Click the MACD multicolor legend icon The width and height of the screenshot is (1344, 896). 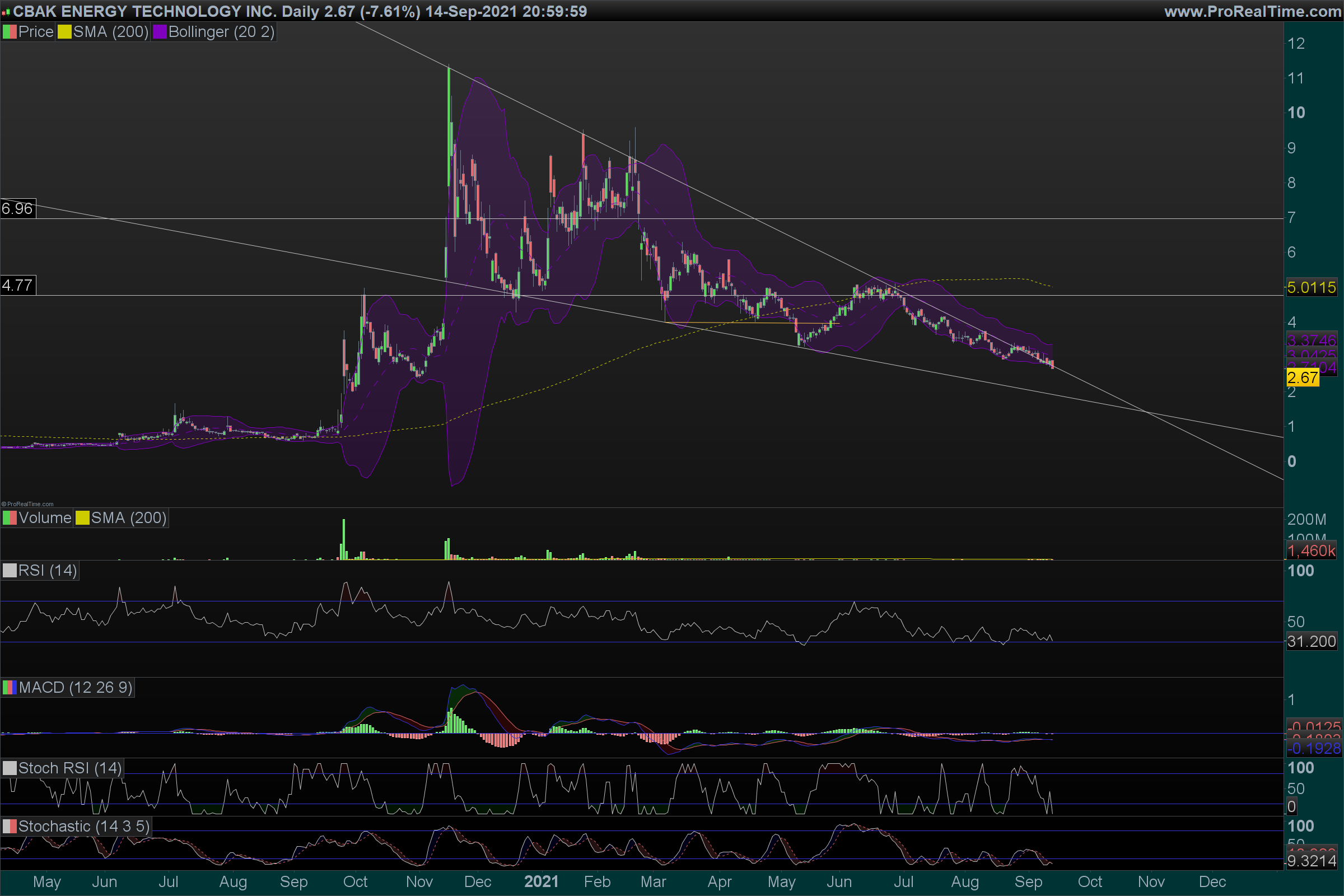click(x=10, y=688)
